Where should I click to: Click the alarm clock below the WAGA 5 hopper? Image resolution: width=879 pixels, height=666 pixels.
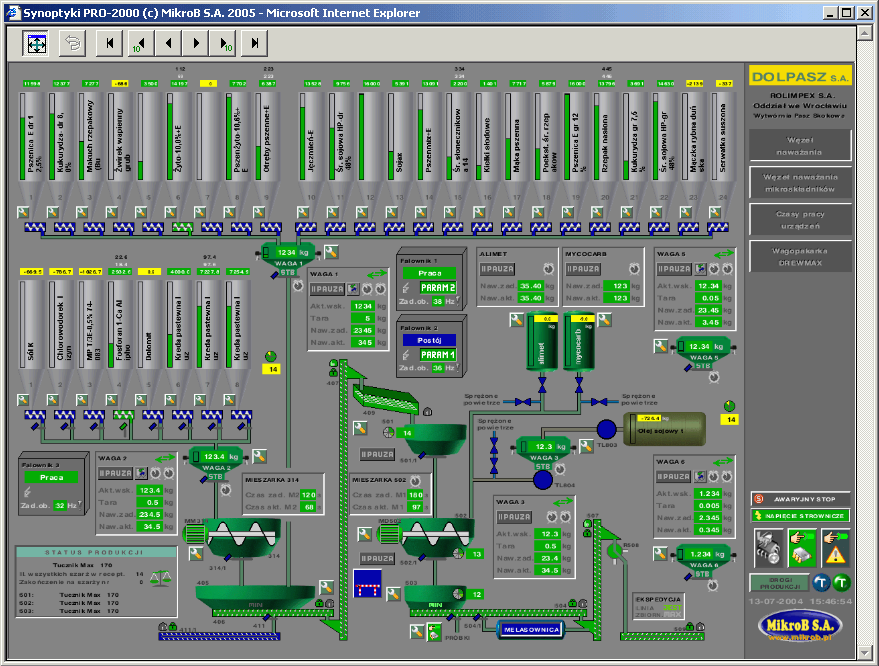[714, 377]
